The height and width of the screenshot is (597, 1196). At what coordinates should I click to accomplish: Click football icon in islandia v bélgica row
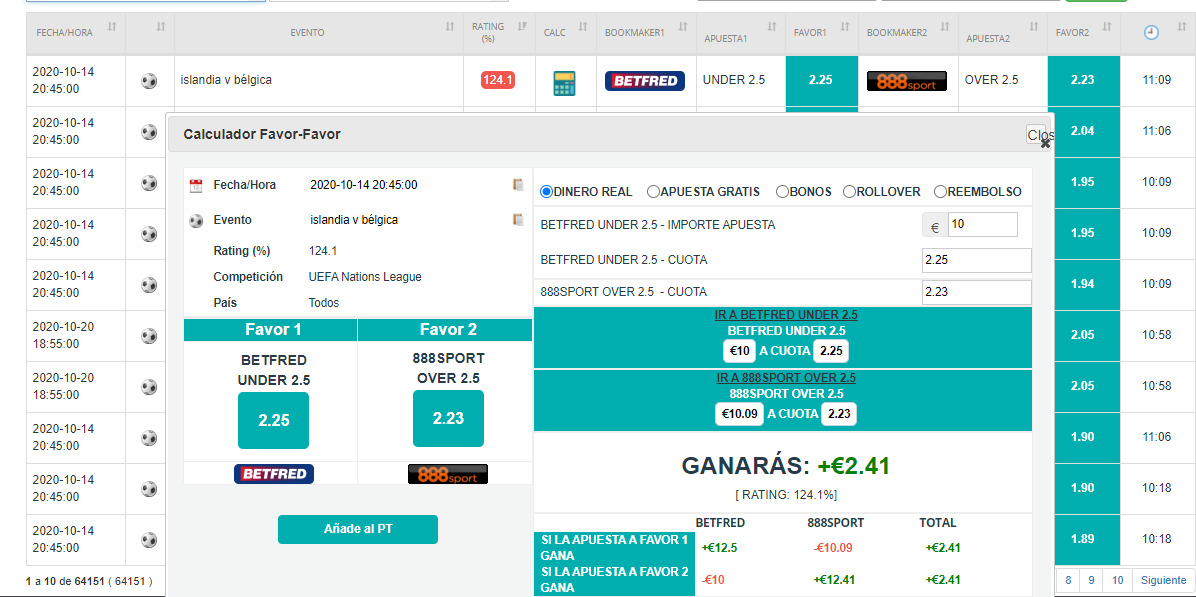tap(150, 81)
